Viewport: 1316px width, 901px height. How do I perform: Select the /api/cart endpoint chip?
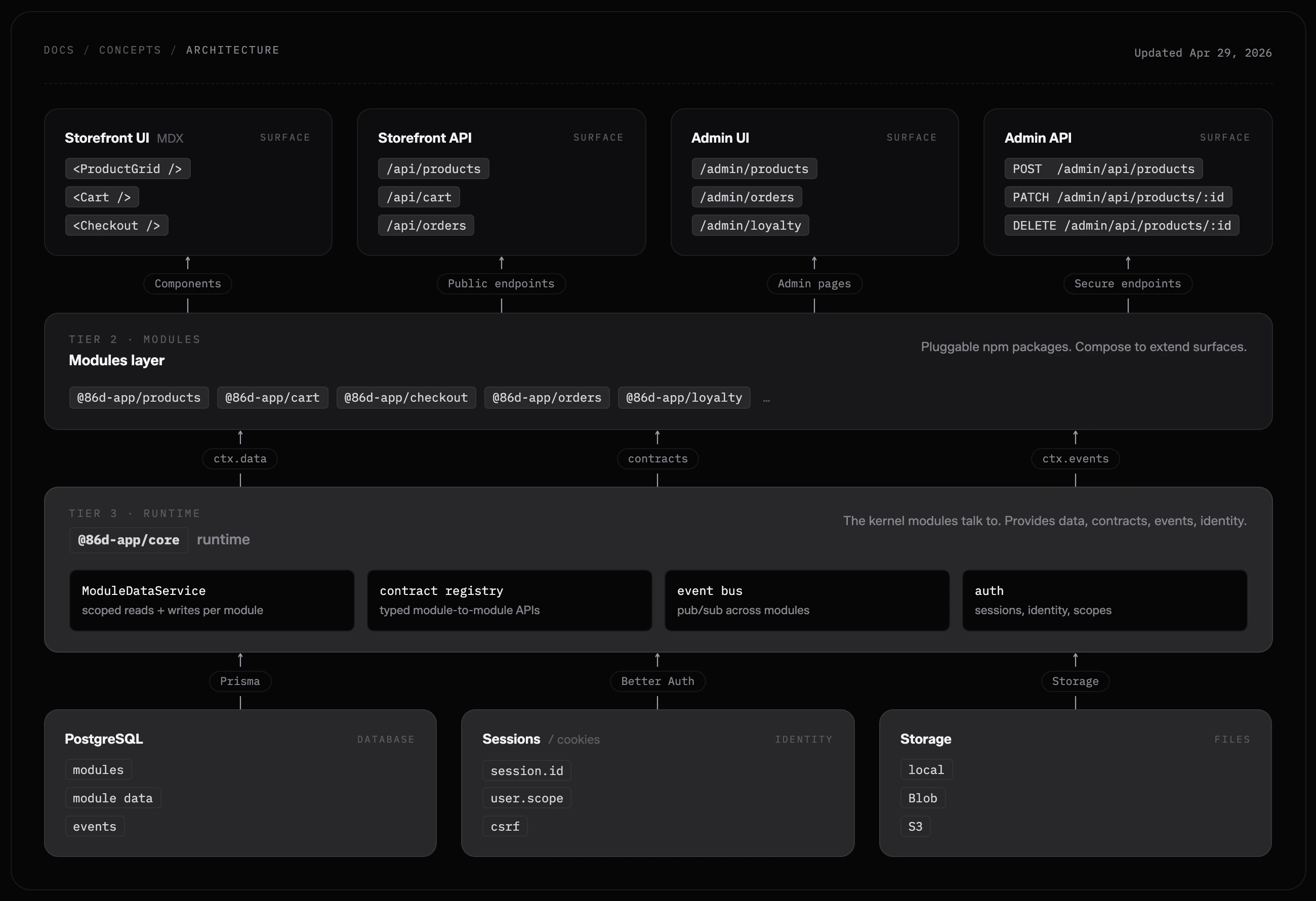click(419, 197)
